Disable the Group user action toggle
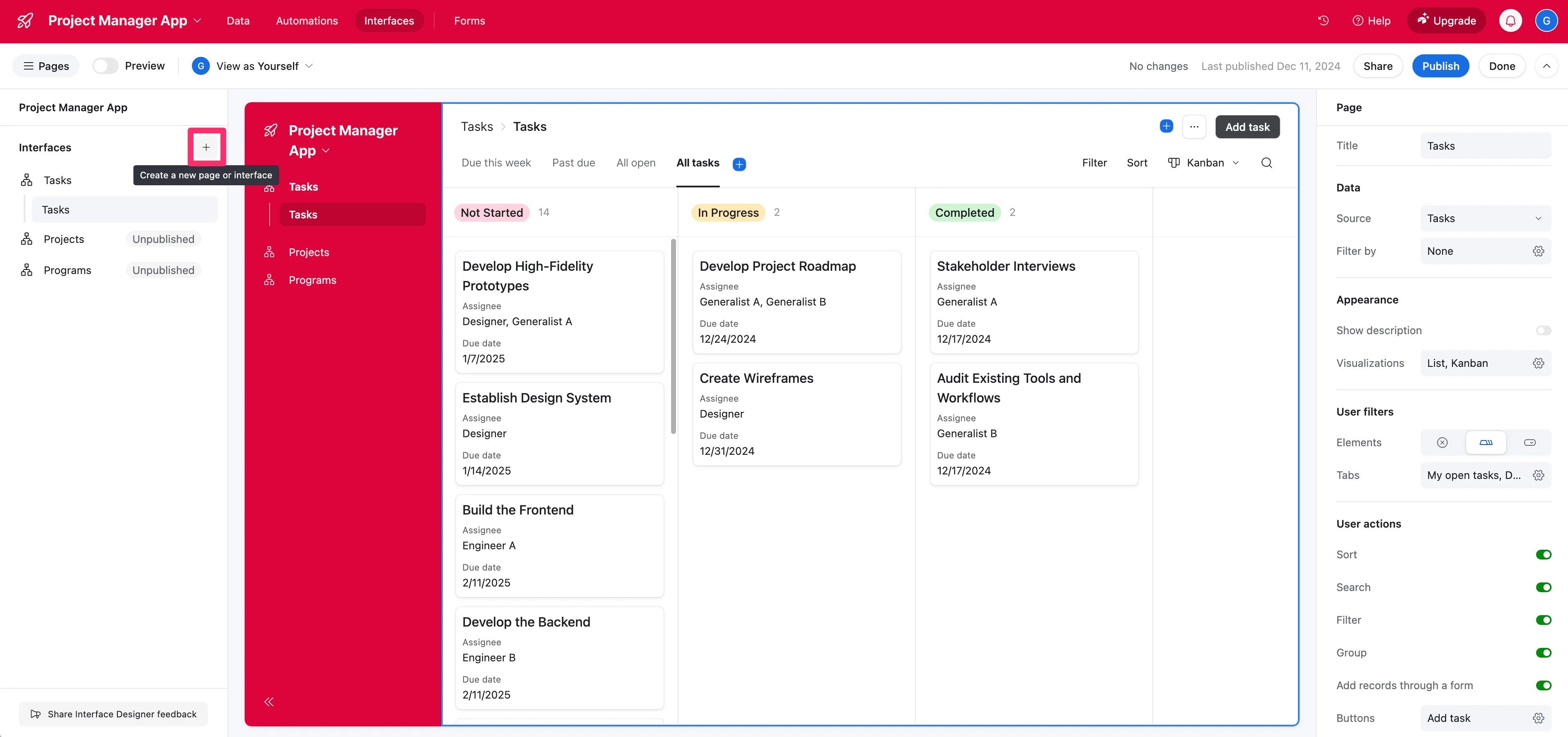1568x737 pixels. [x=1543, y=653]
